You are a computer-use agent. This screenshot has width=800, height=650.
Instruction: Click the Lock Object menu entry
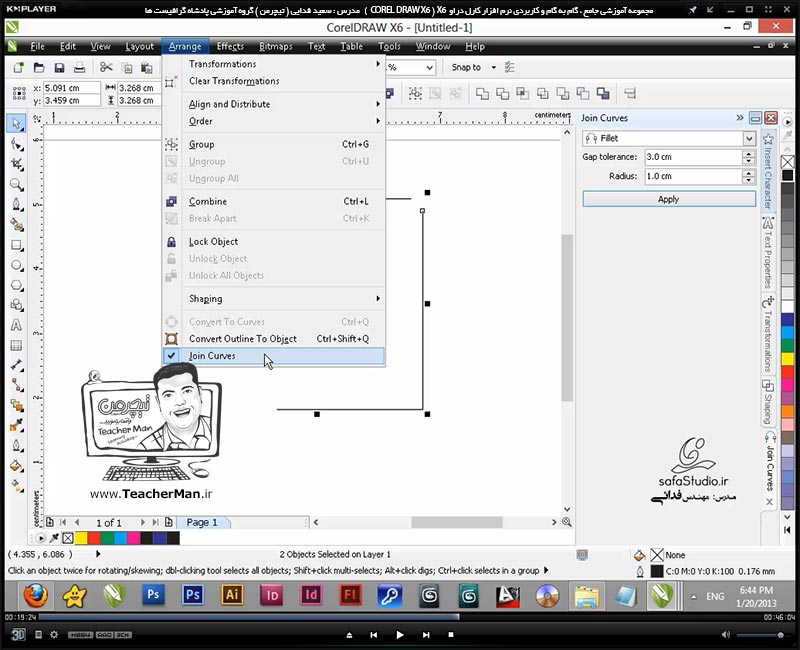click(273, 241)
